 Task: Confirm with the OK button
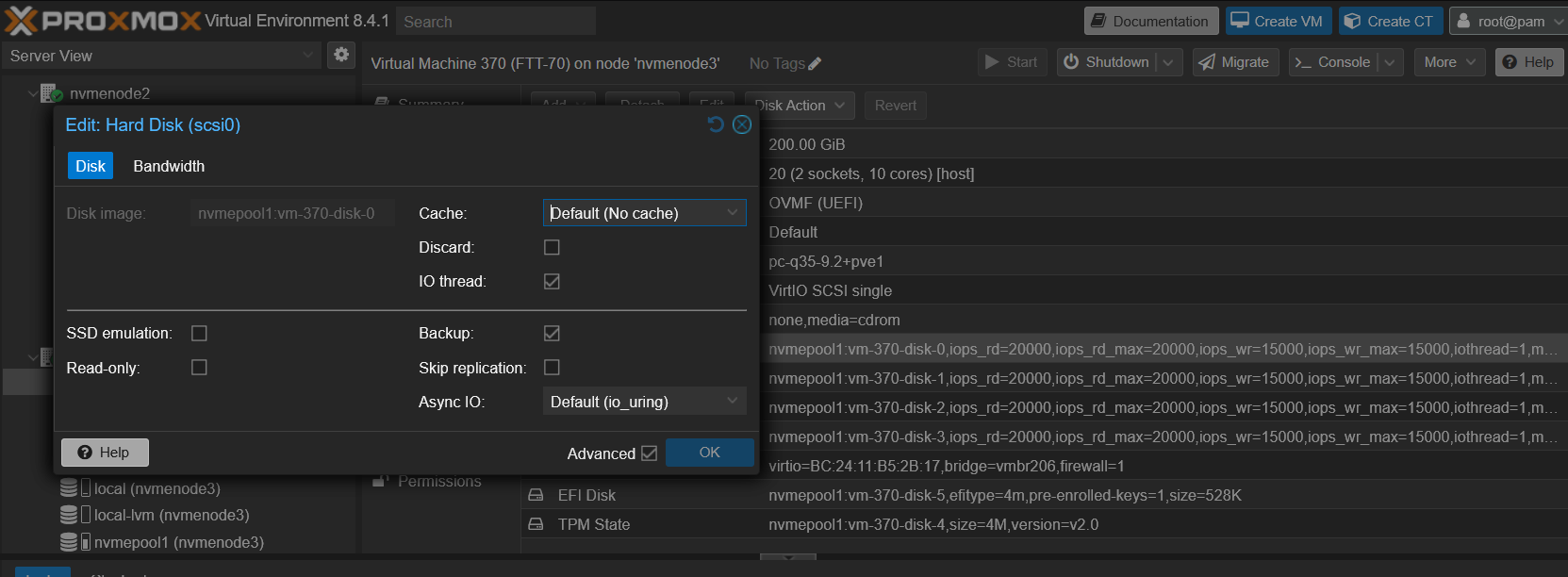point(710,453)
